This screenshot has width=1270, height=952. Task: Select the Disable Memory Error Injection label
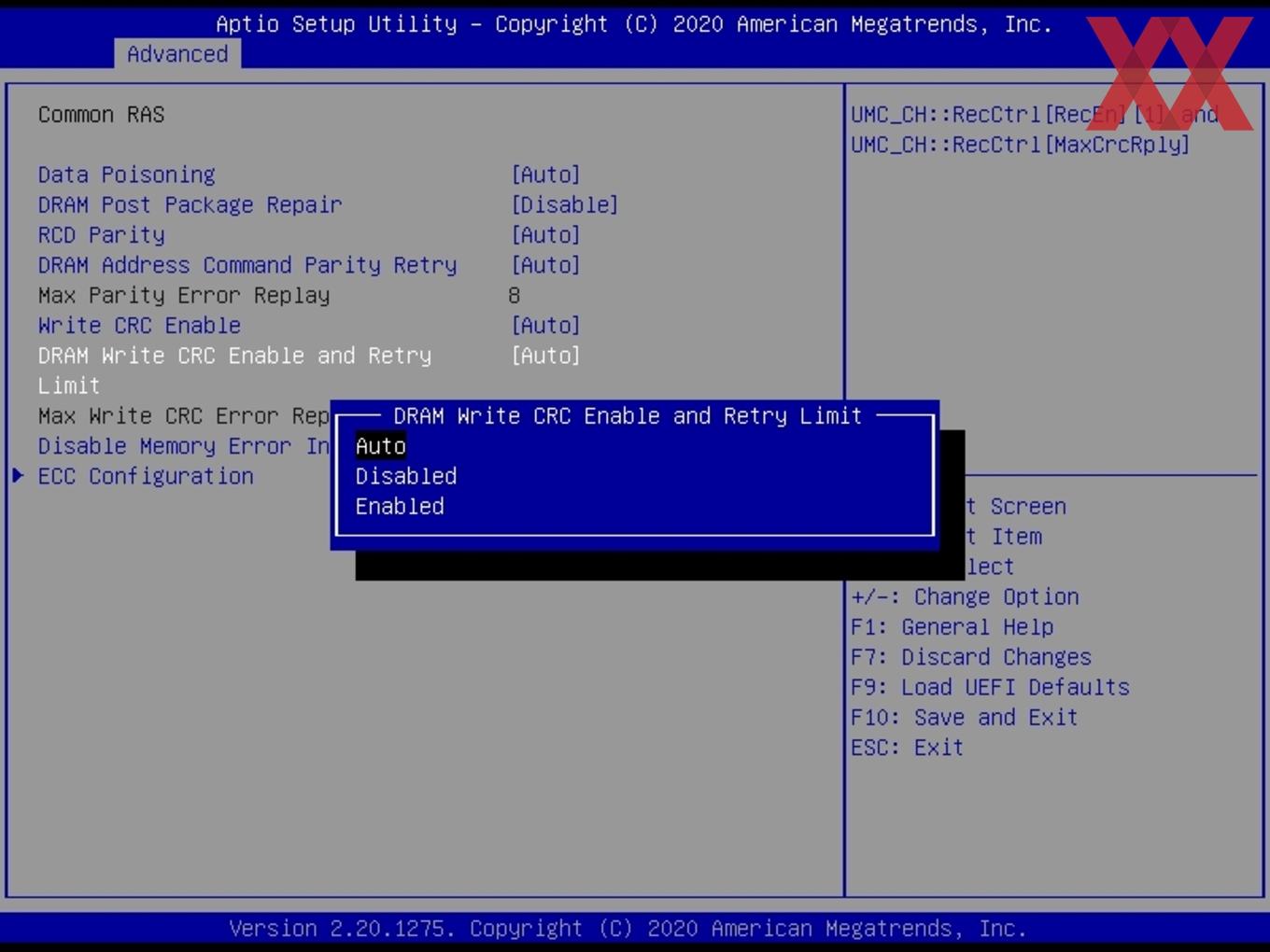click(184, 446)
